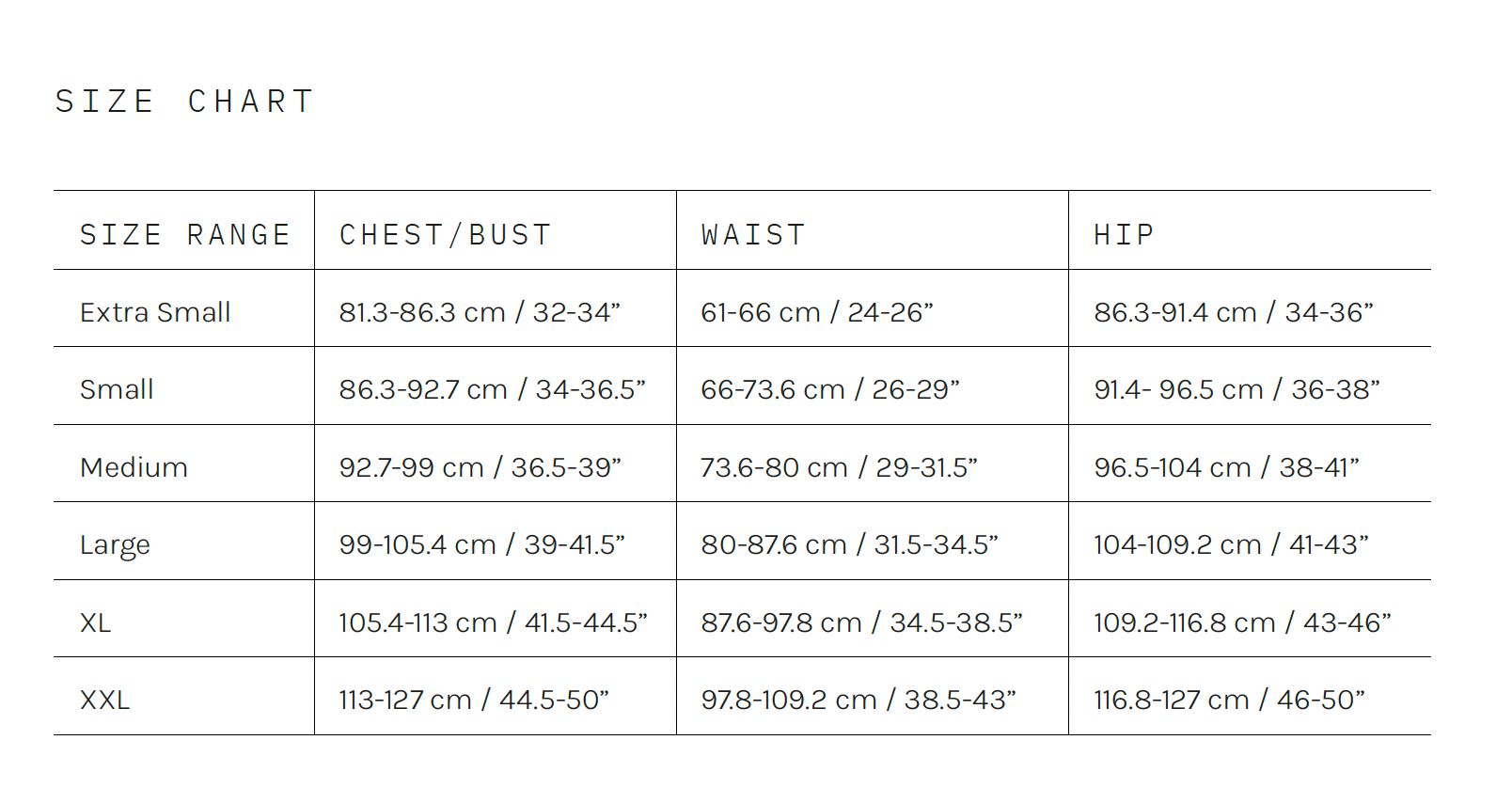Select the CHEST/BUST column header
The height and width of the screenshot is (803, 1512).
coord(445,234)
